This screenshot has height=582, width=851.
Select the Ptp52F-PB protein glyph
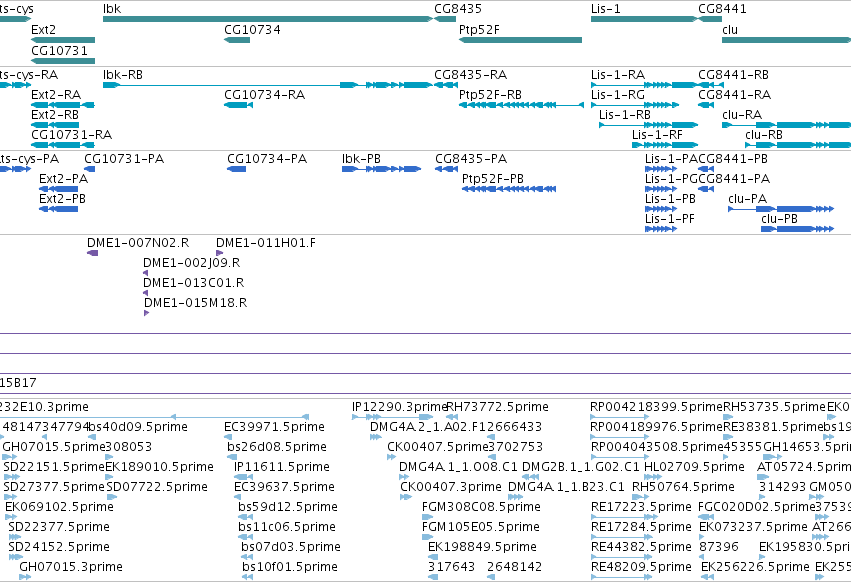(509, 189)
